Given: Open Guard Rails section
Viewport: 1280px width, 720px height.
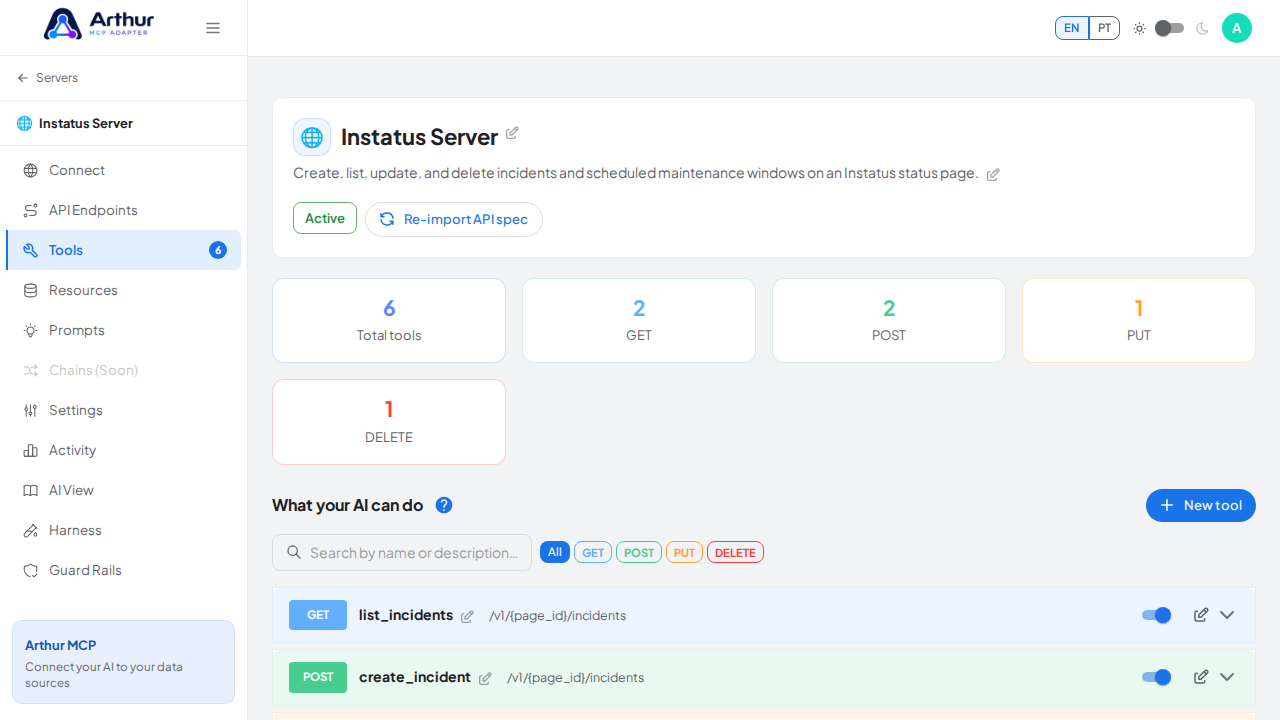Looking at the screenshot, I should click(x=123, y=570).
